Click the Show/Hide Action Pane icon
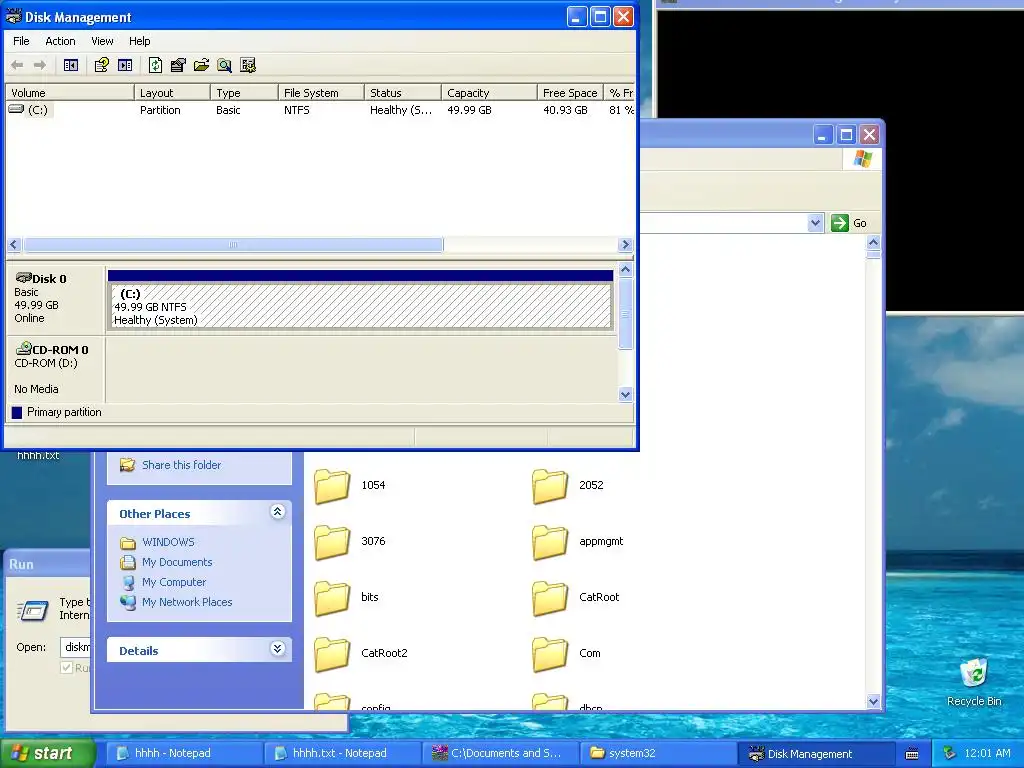Image resolution: width=1024 pixels, height=768 pixels. pyautogui.click(x=125, y=65)
